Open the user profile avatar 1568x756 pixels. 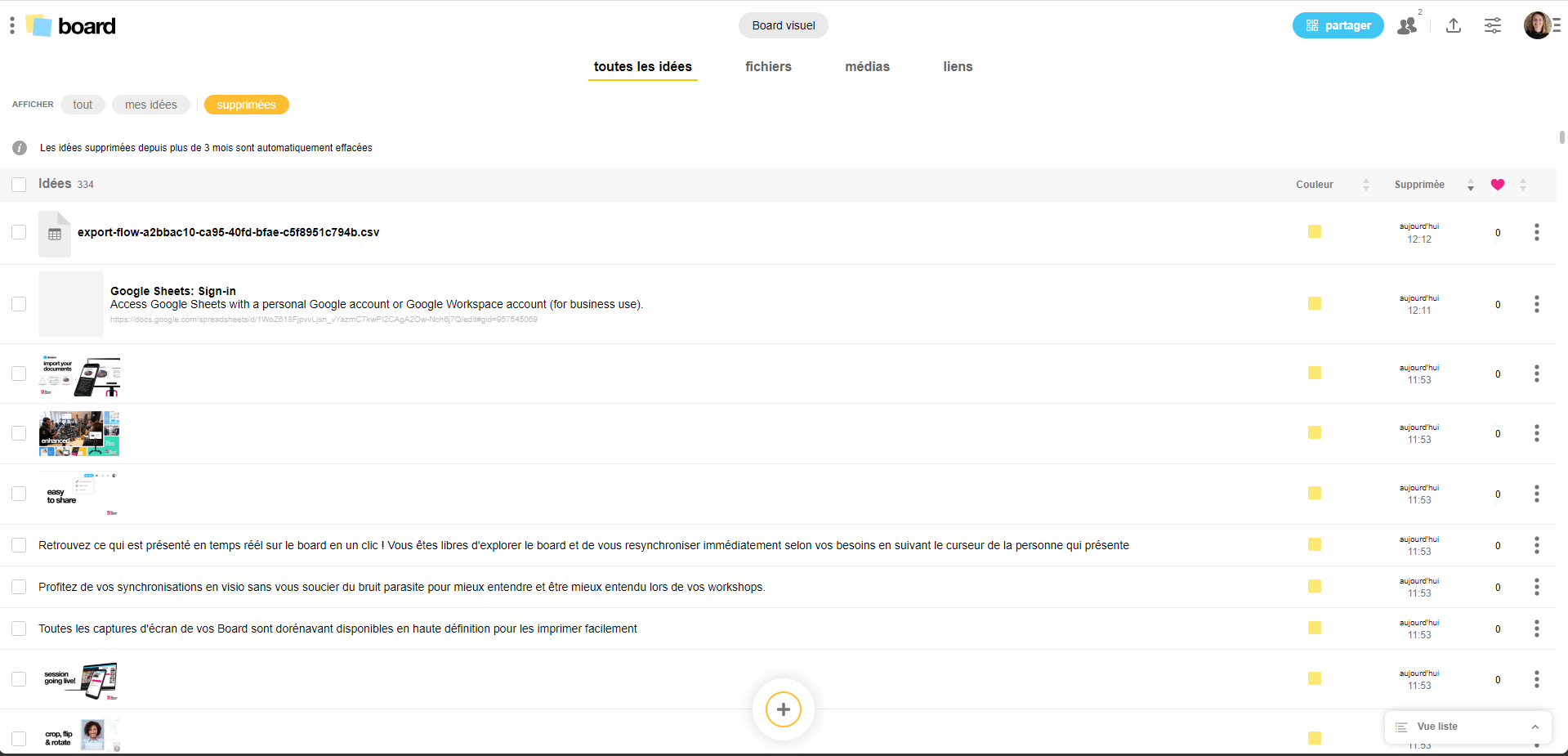[1537, 26]
